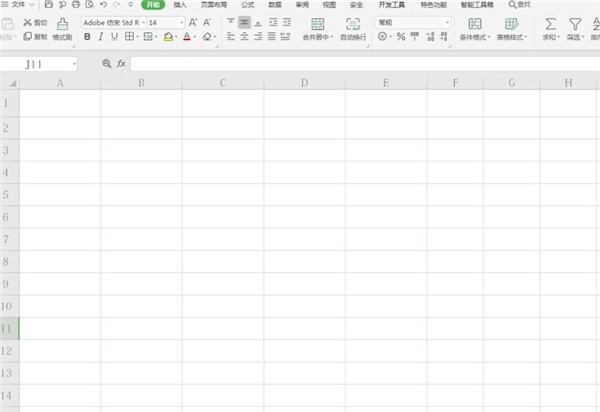The height and width of the screenshot is (412, 600).
Task: Click the AutoSum sigma icon
Action: coord(550,24)
